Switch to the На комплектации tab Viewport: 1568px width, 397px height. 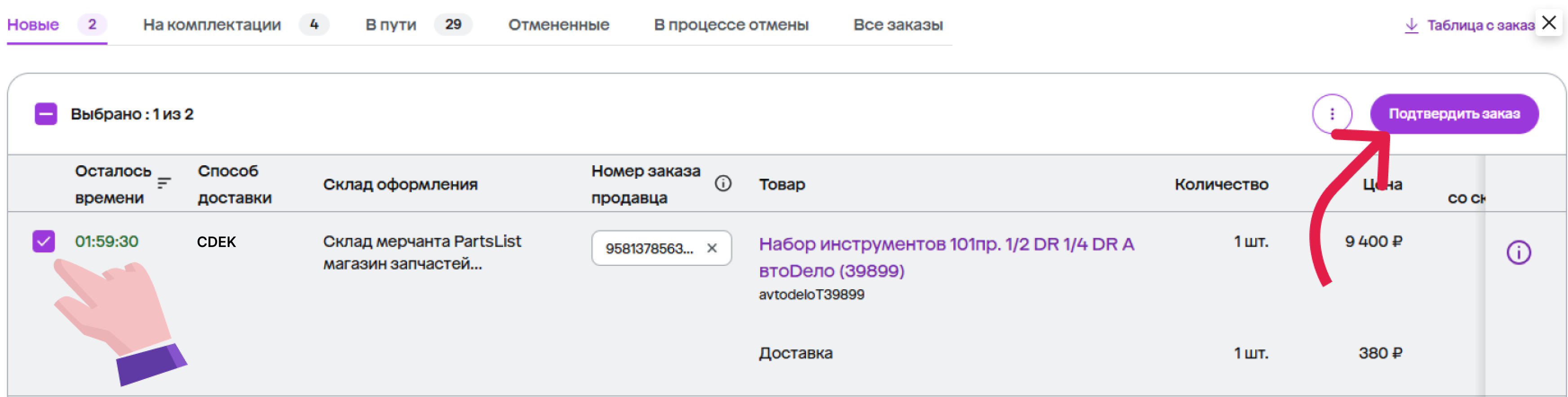[212, 25]
